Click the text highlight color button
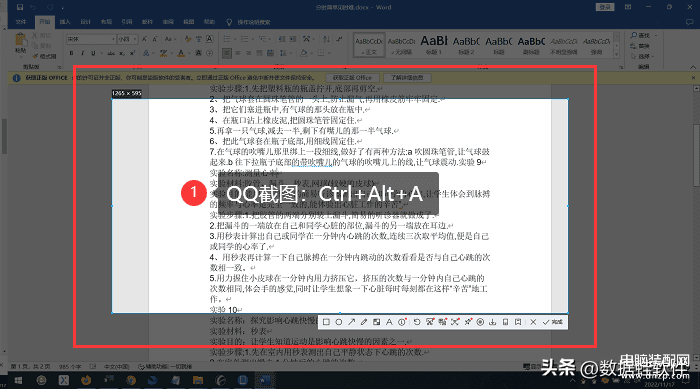The height and width of the screenshot is (389, 700). click(163, 53)
